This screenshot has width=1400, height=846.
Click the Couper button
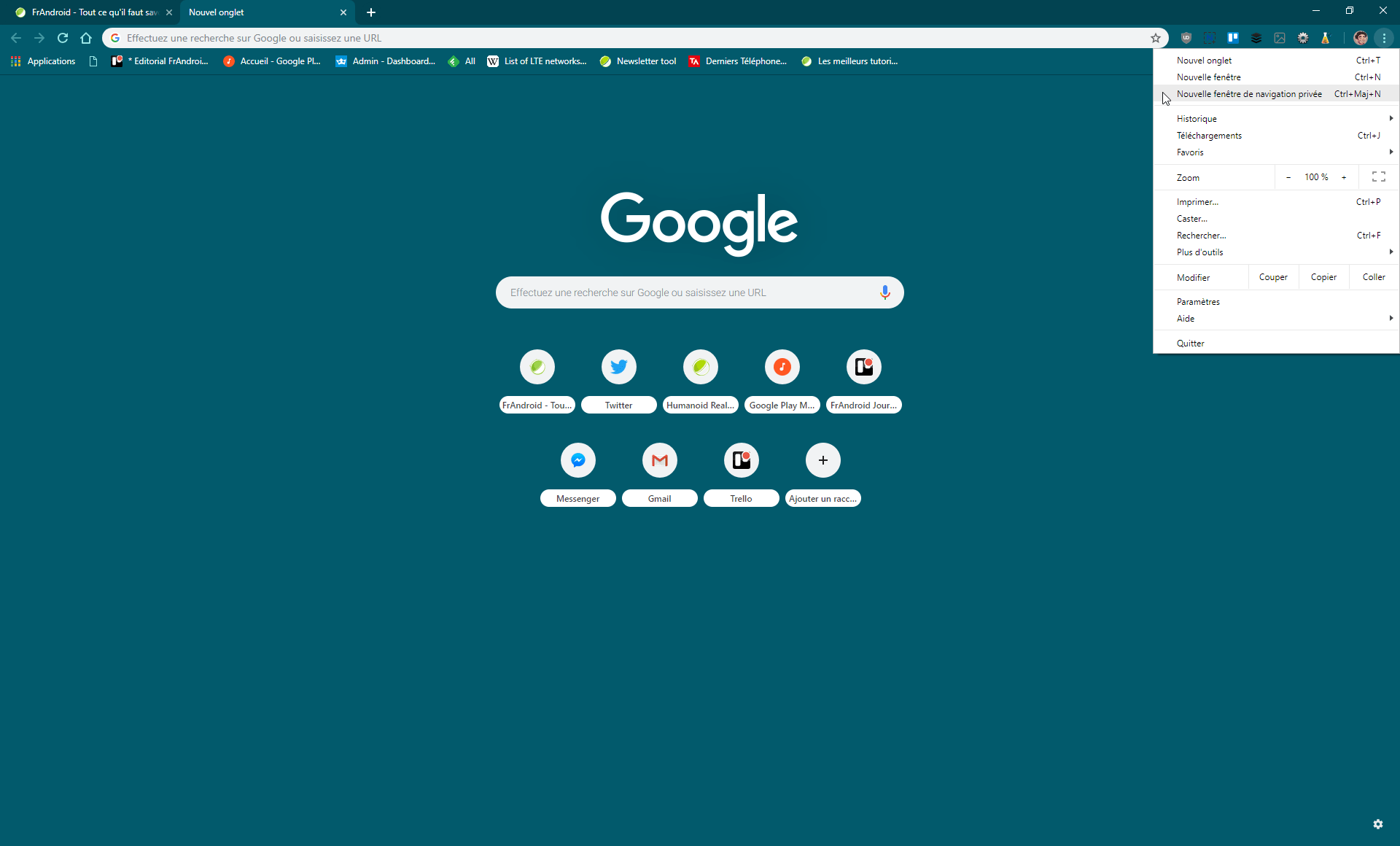point(1273,277)
